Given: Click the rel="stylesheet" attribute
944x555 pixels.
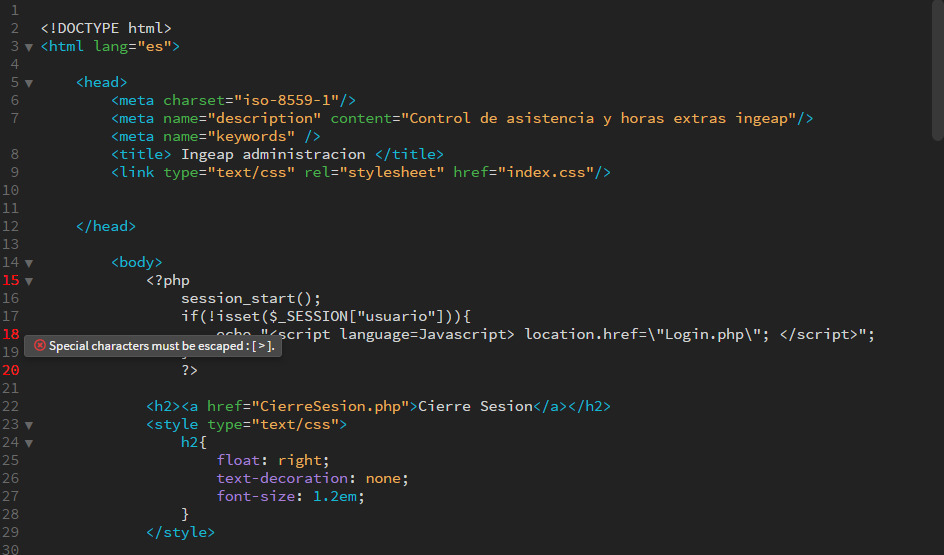Looking at the screenshot, I should pos(374,172).
